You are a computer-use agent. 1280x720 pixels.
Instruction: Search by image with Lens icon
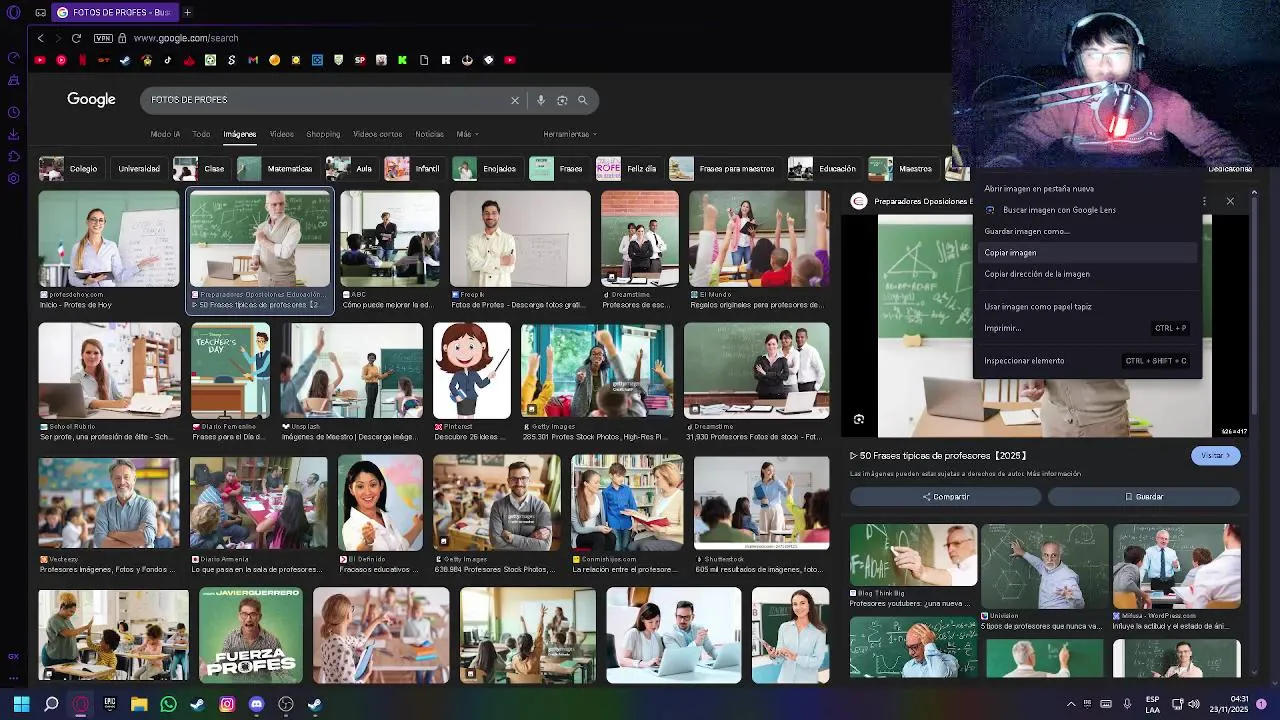pos(562,100)
